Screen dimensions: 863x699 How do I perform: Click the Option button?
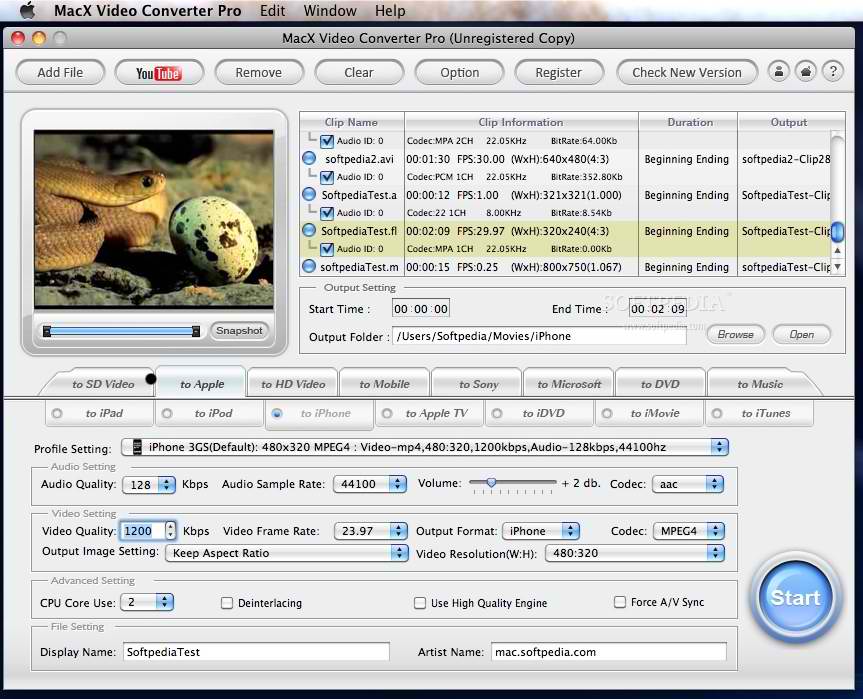pyautogui.click(x=460, y=73)
